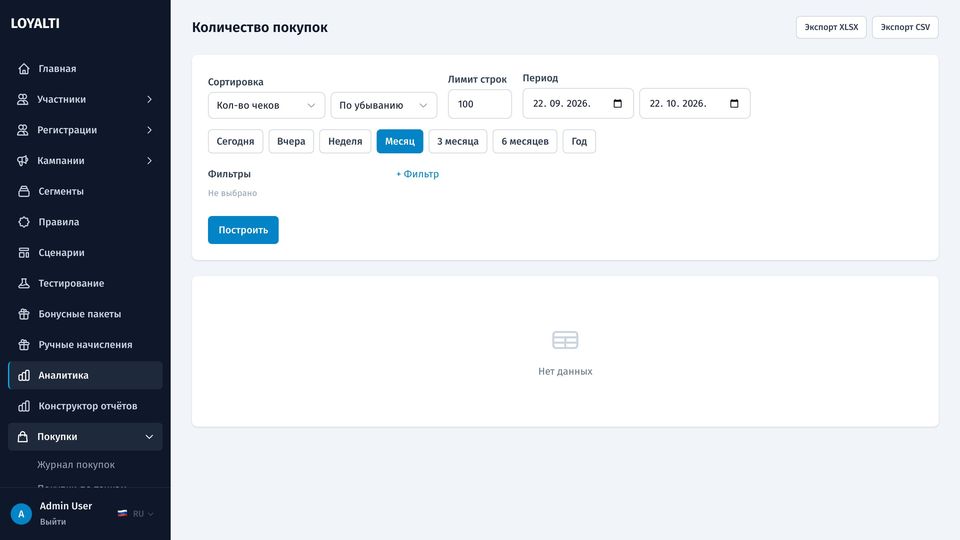Click the Конструктор отчётов chart icon
This screenshot has width=960, height=540.
(x=24, y=406)
